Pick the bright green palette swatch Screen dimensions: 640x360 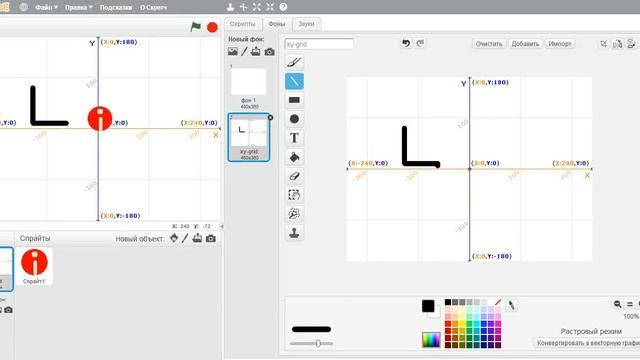pos(469,324)
